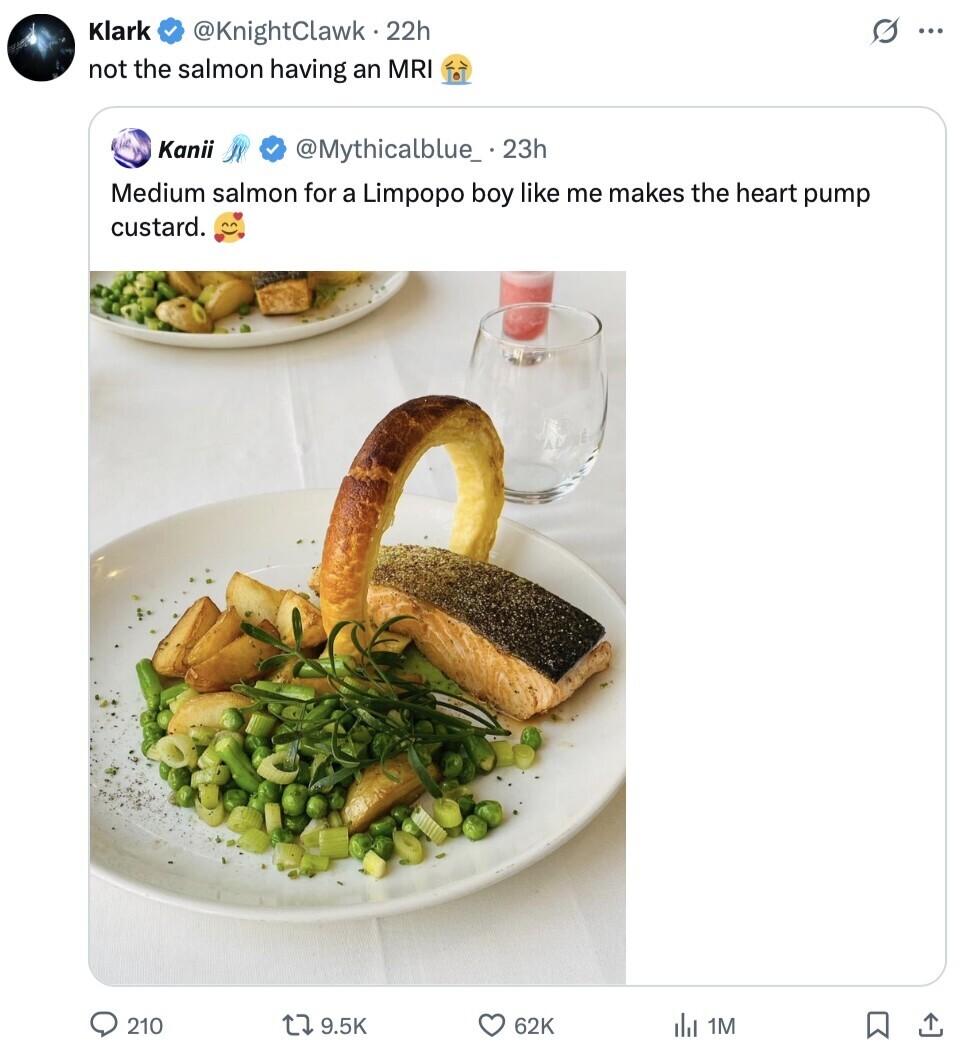Screen dimensions: 966x1054
Task: Open Klark's profile avatar
Action: (41, 47)
